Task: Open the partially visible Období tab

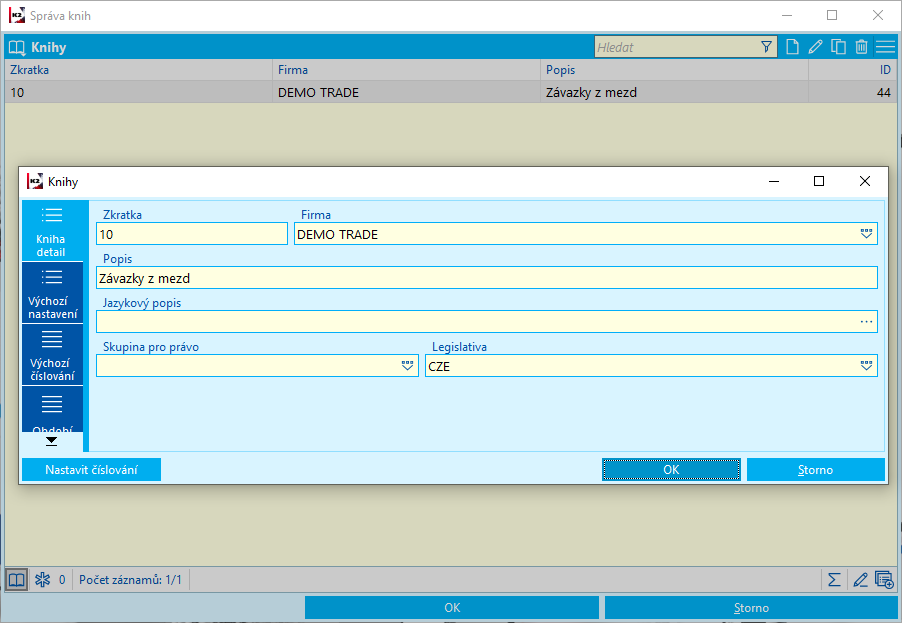Action: pos(52,409)
